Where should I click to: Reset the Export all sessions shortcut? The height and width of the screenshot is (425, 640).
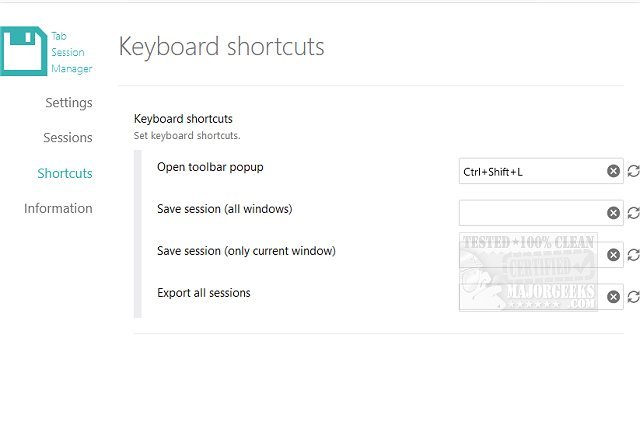[x=633, y=296]
